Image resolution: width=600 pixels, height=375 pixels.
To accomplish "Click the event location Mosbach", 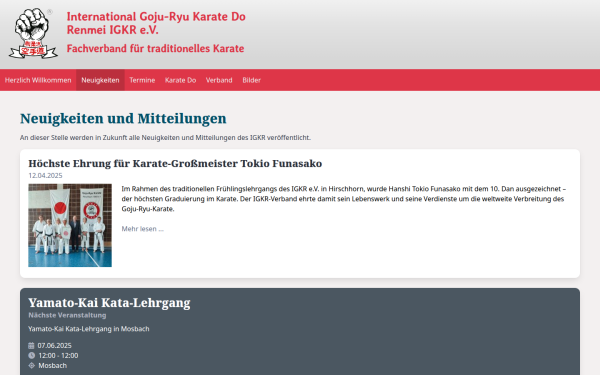I will click(x=52, y=365).
